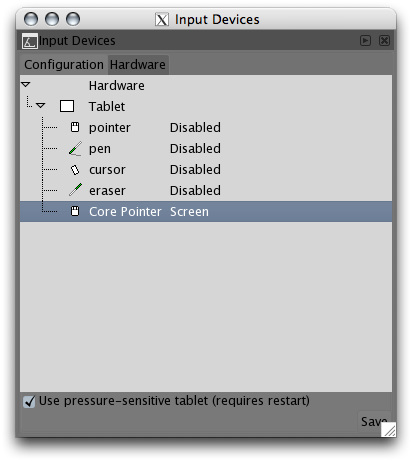Viewport: 412px width, 461px height.
Task: Click the Screen mode of Core Pointer
Action: tap(189, 212)
